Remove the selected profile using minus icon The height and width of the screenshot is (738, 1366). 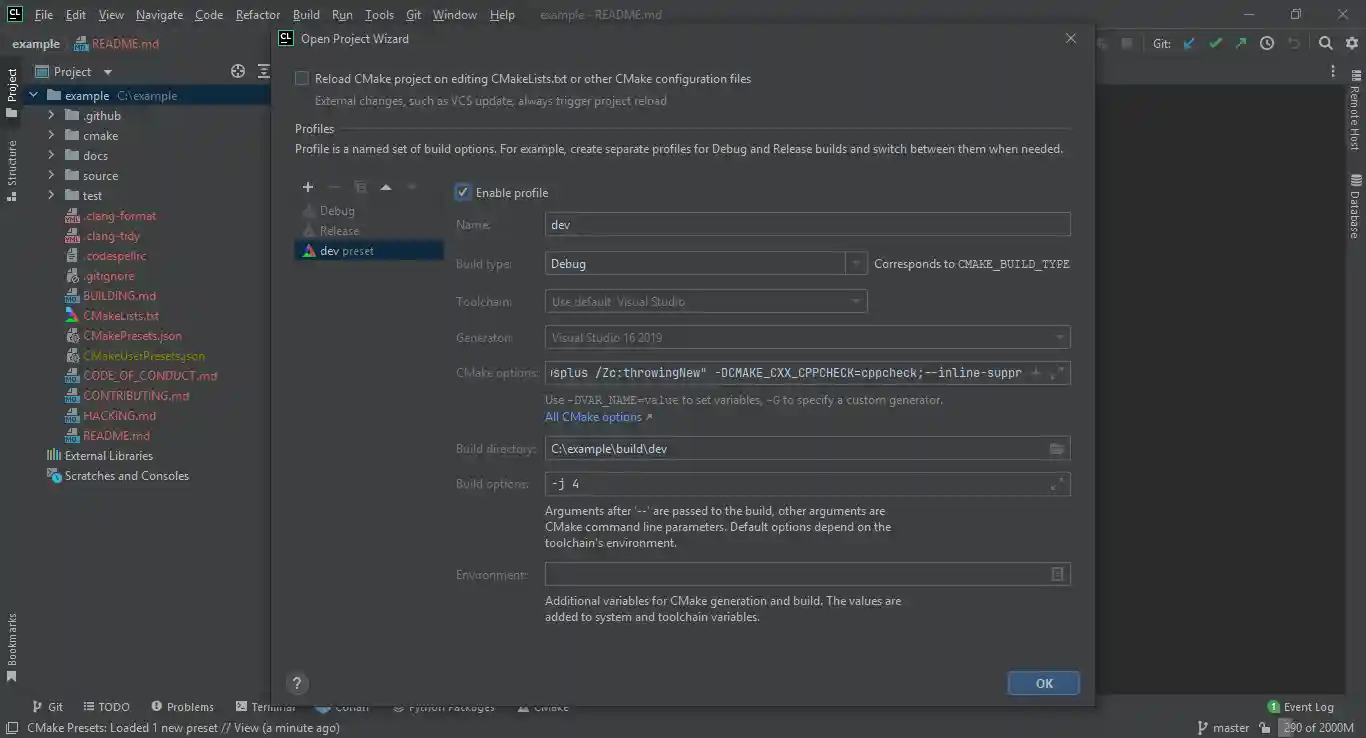[334, 187]
